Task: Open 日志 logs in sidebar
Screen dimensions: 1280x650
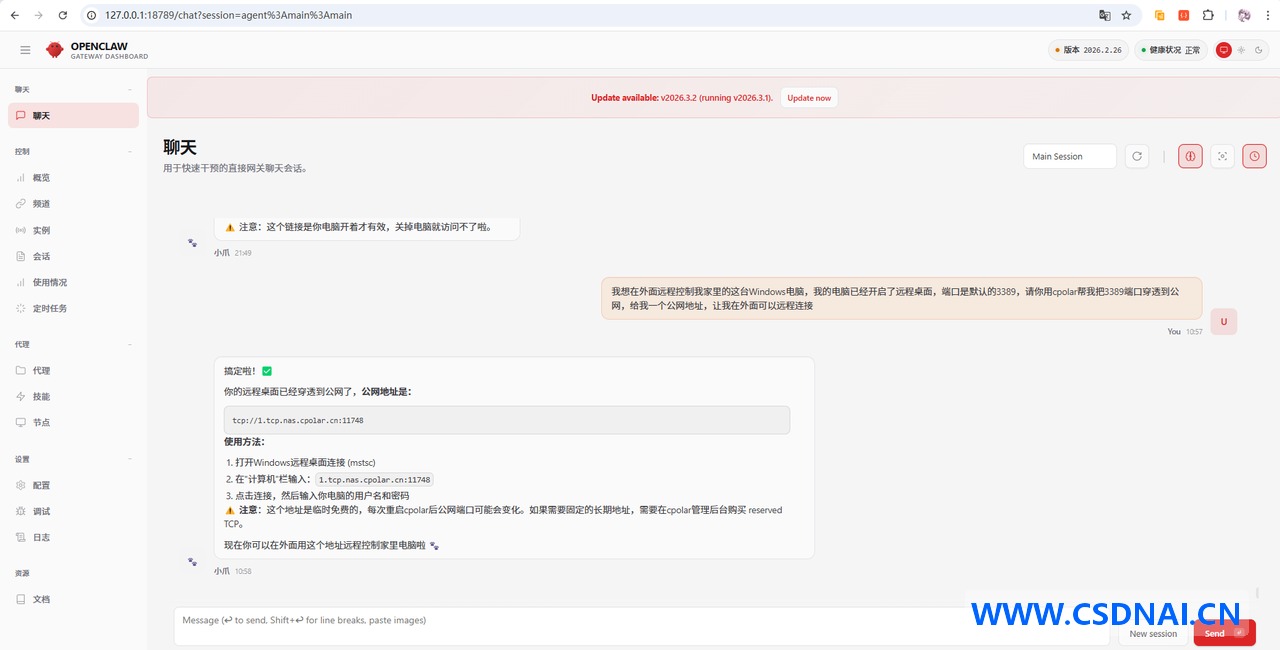Action: click(x=73, y=537)
